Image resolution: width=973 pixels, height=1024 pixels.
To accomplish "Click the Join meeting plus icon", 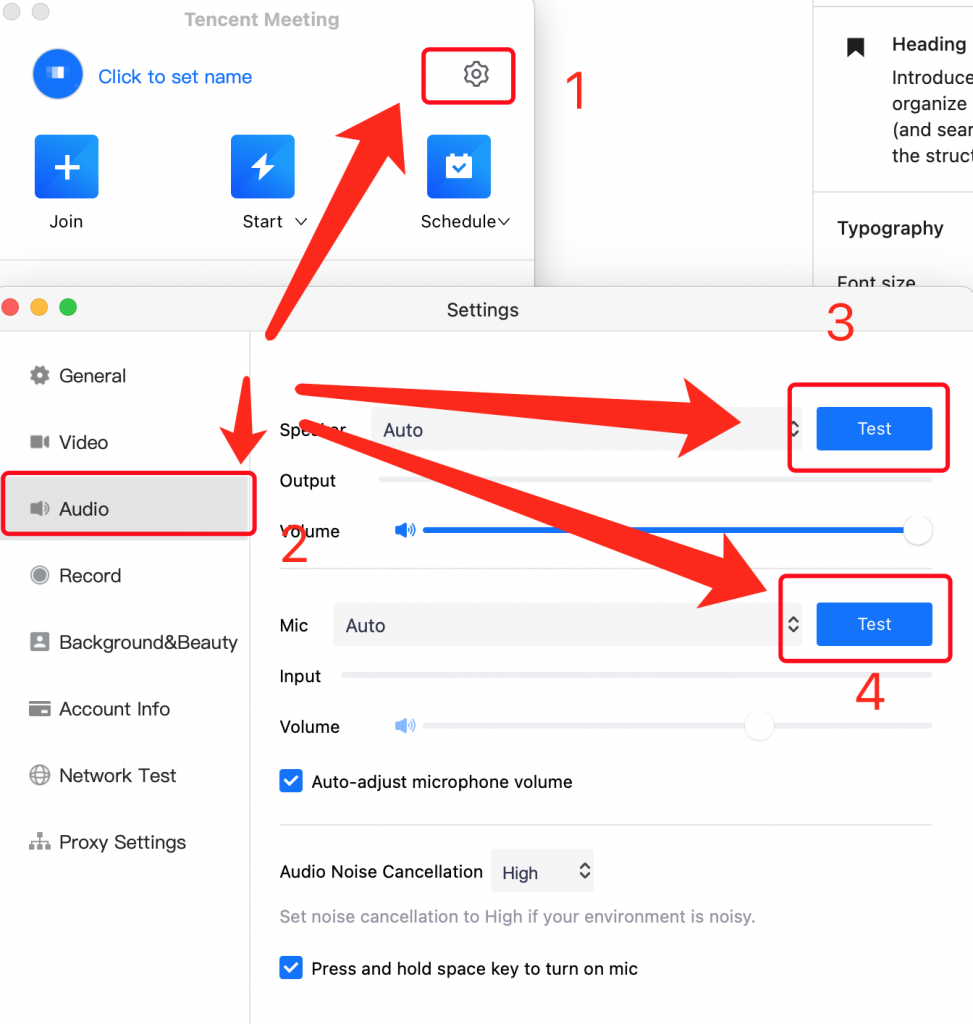I will click(67, 167).
